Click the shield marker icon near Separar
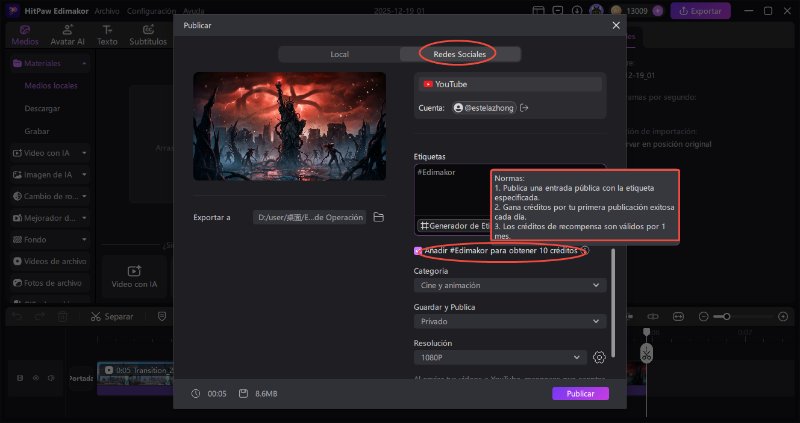The height and width of the screenshot is (423, 800). pos(162,317)
